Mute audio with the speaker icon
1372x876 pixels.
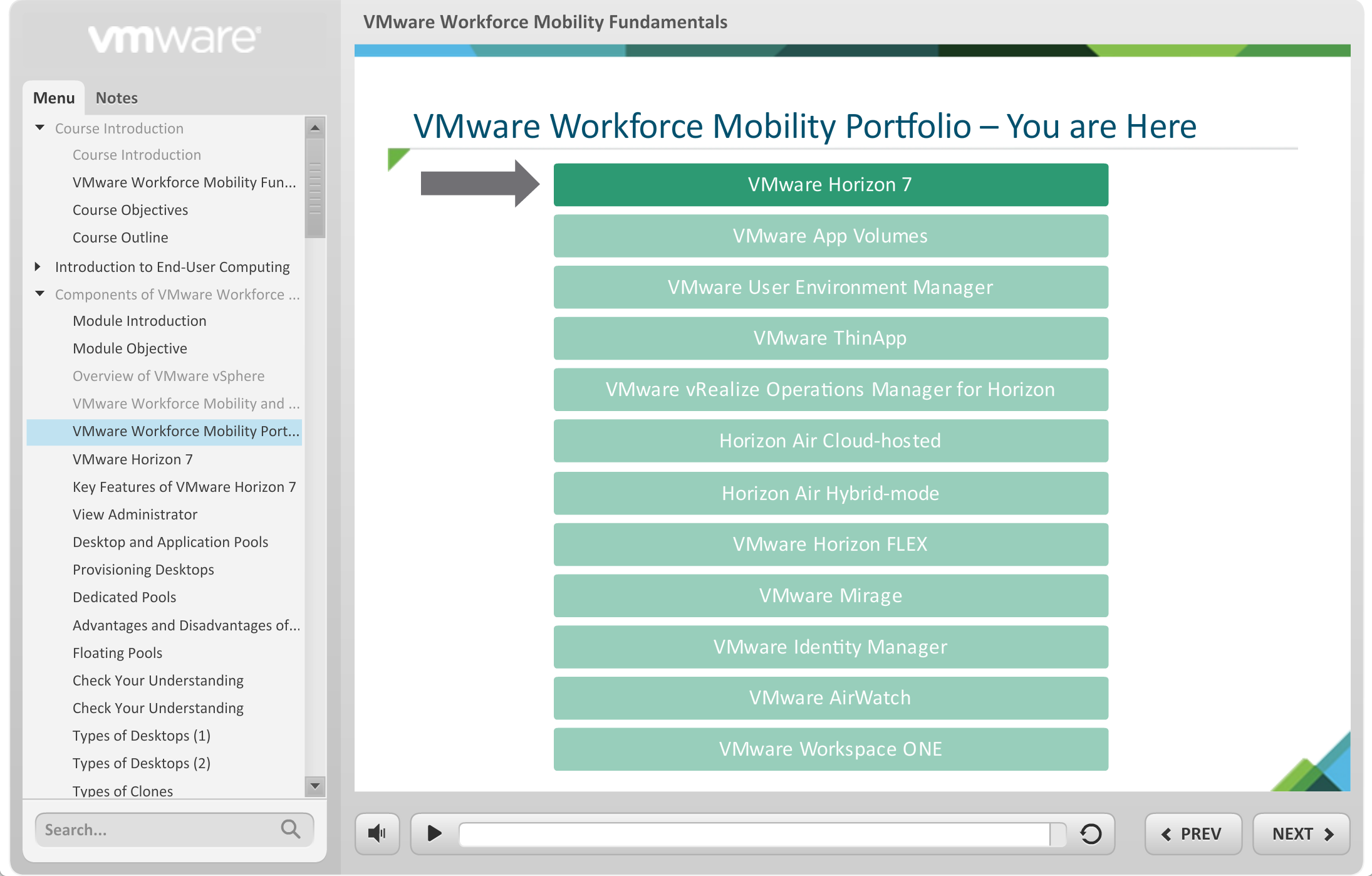click(377, 833)
